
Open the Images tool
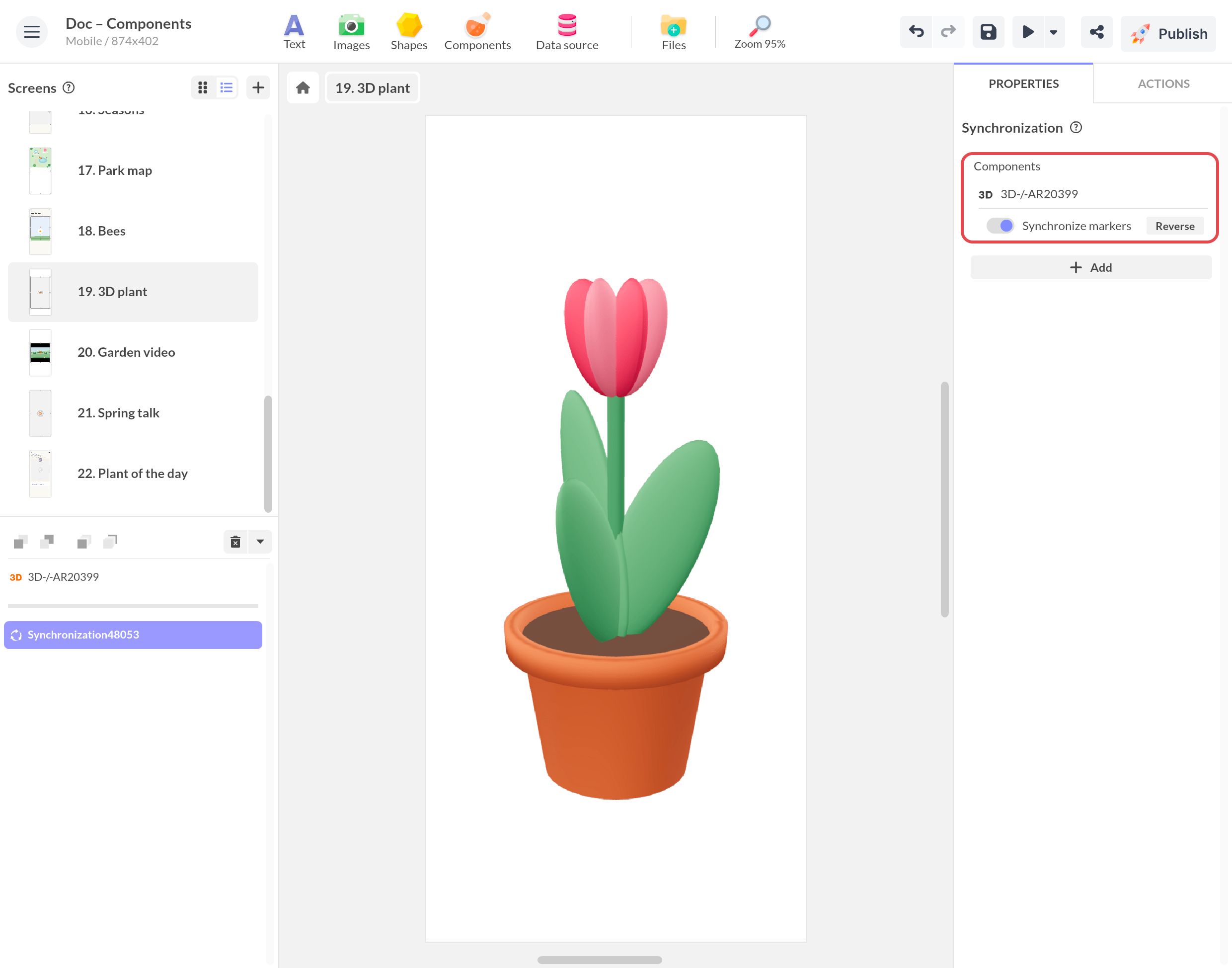pos(351,32)
